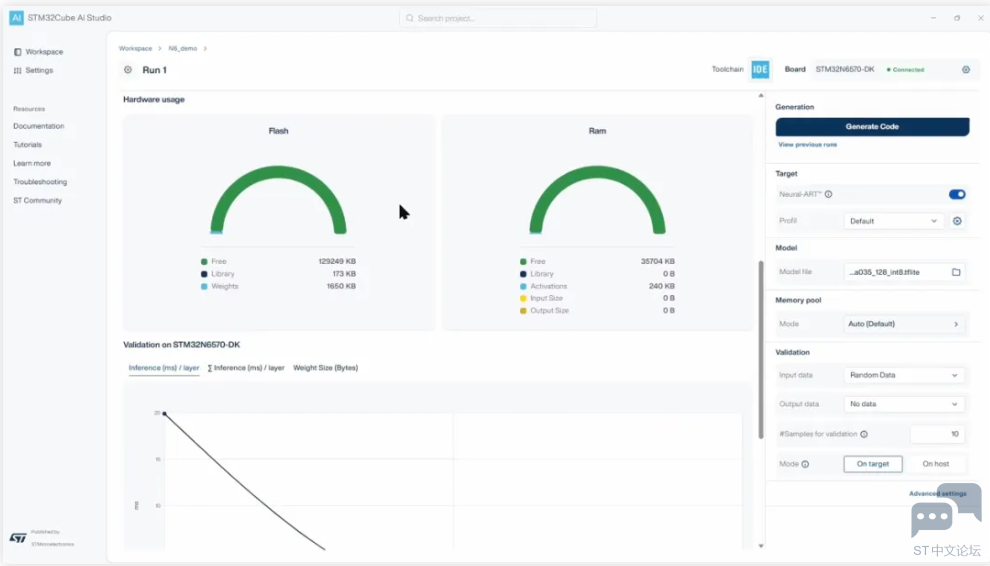Click the validation Mode info icon
990x566 pixels.
coord(805,464)
